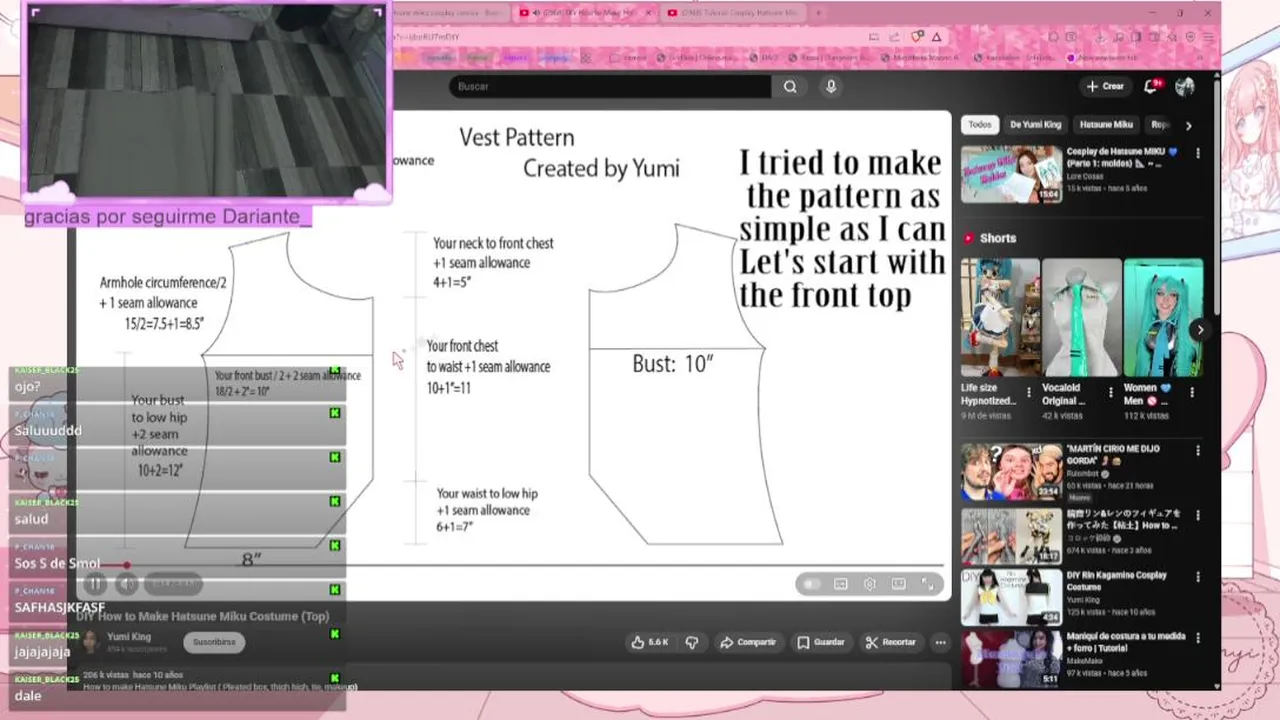The image size is (1280, 720).
Task: Open the account avatar menu
Action: [x=1185, y=87]
